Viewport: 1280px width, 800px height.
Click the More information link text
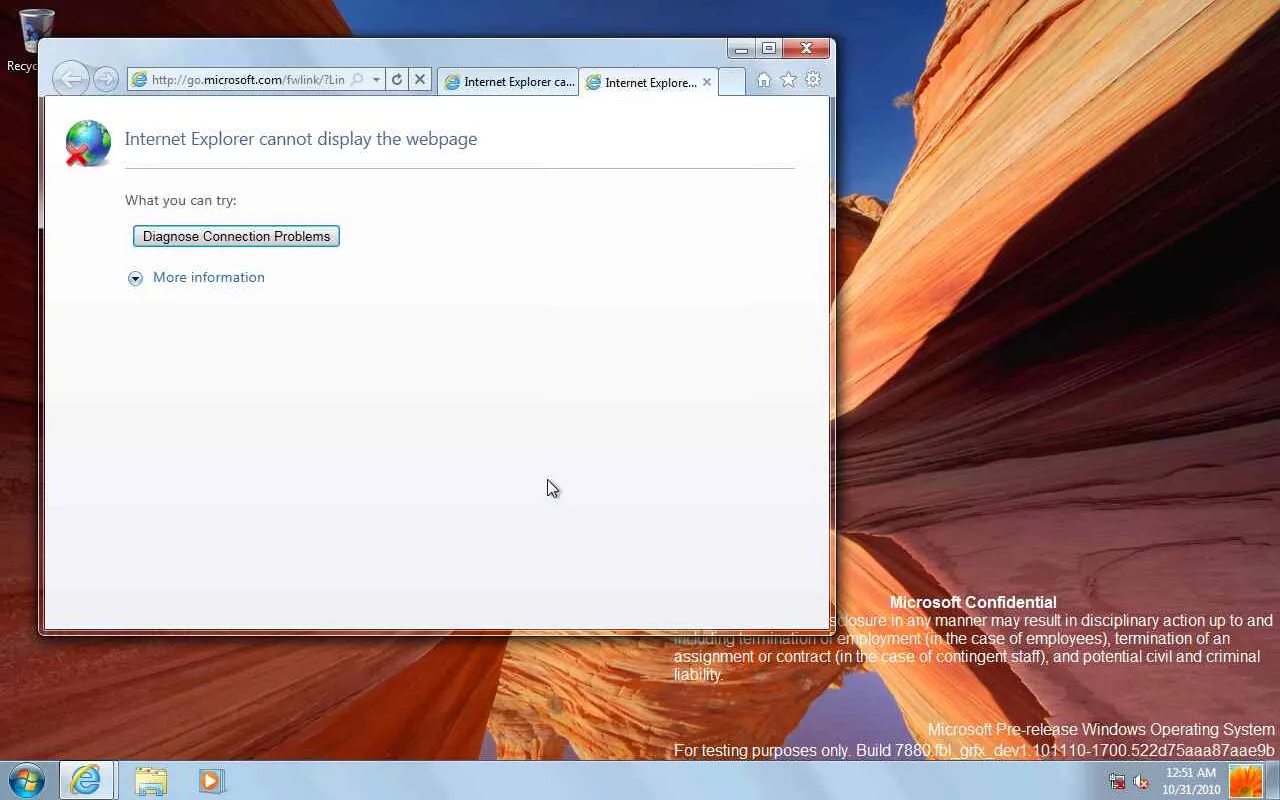point(209,277)
